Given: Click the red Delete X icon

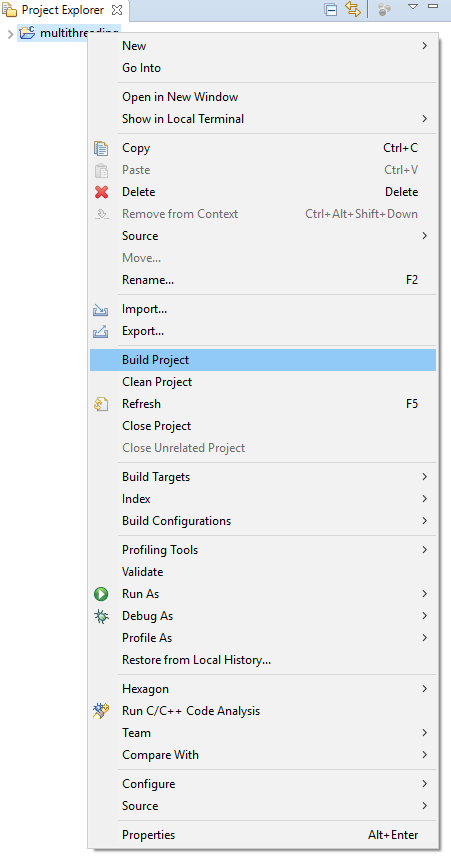Looking at the screenshot, I should (101, 192).
